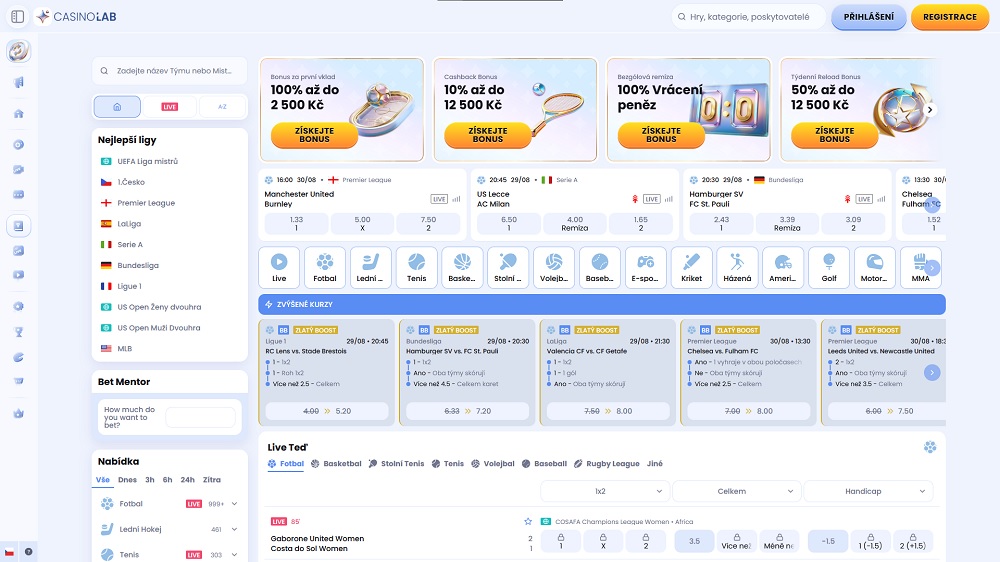This screenshot has height=562, width=1000.
Task: Select the Stolní Tenis live tab
Action: tap(396, 464)
